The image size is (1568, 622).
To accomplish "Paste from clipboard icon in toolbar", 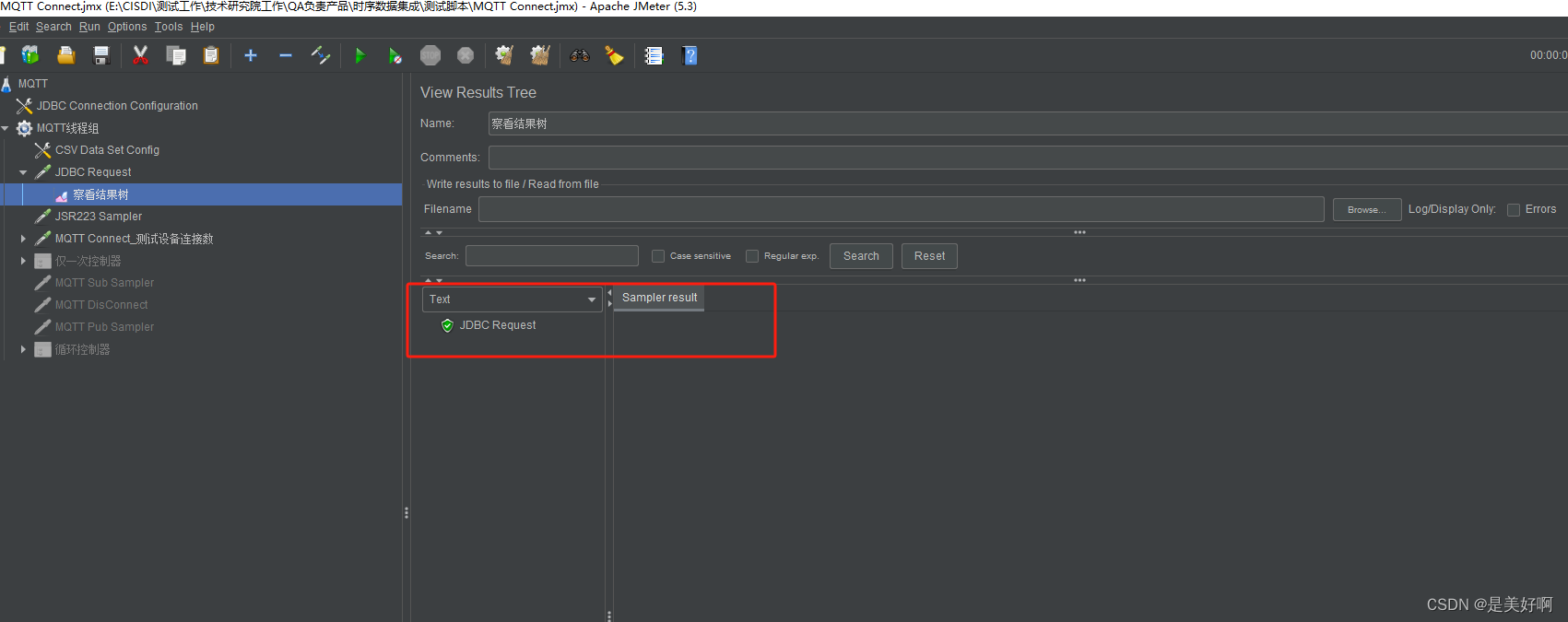I will click(211, 55).
